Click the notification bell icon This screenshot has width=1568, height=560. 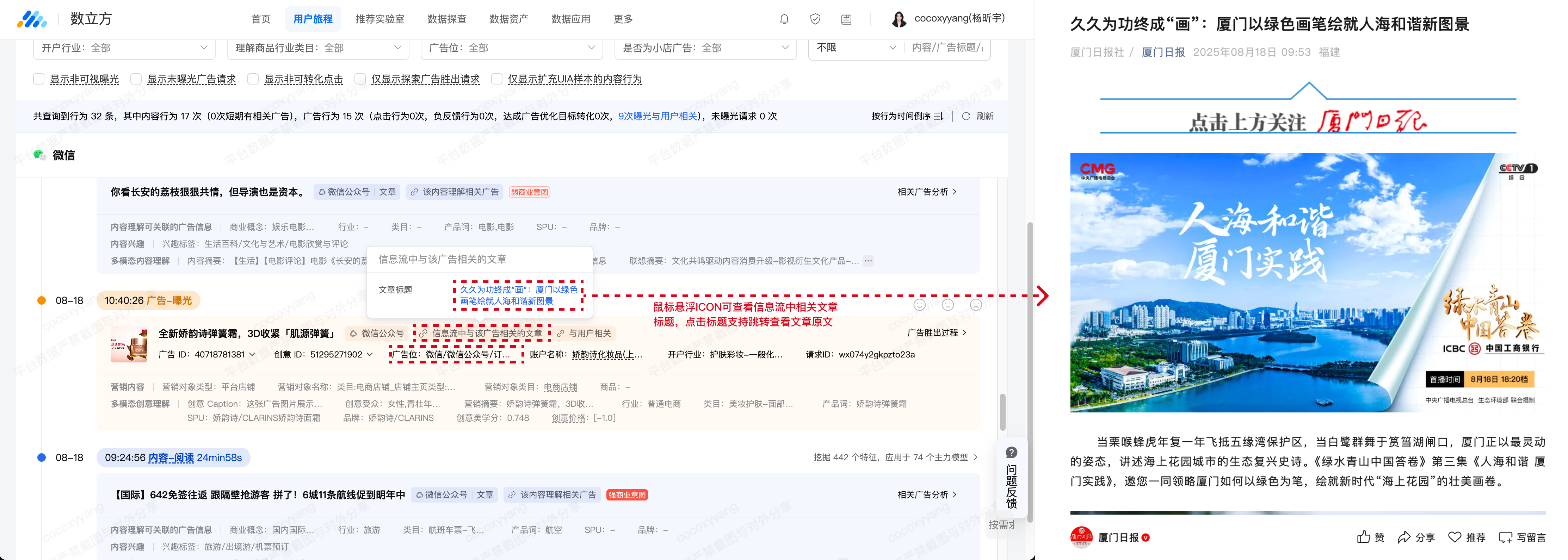(x=784, y=19)
